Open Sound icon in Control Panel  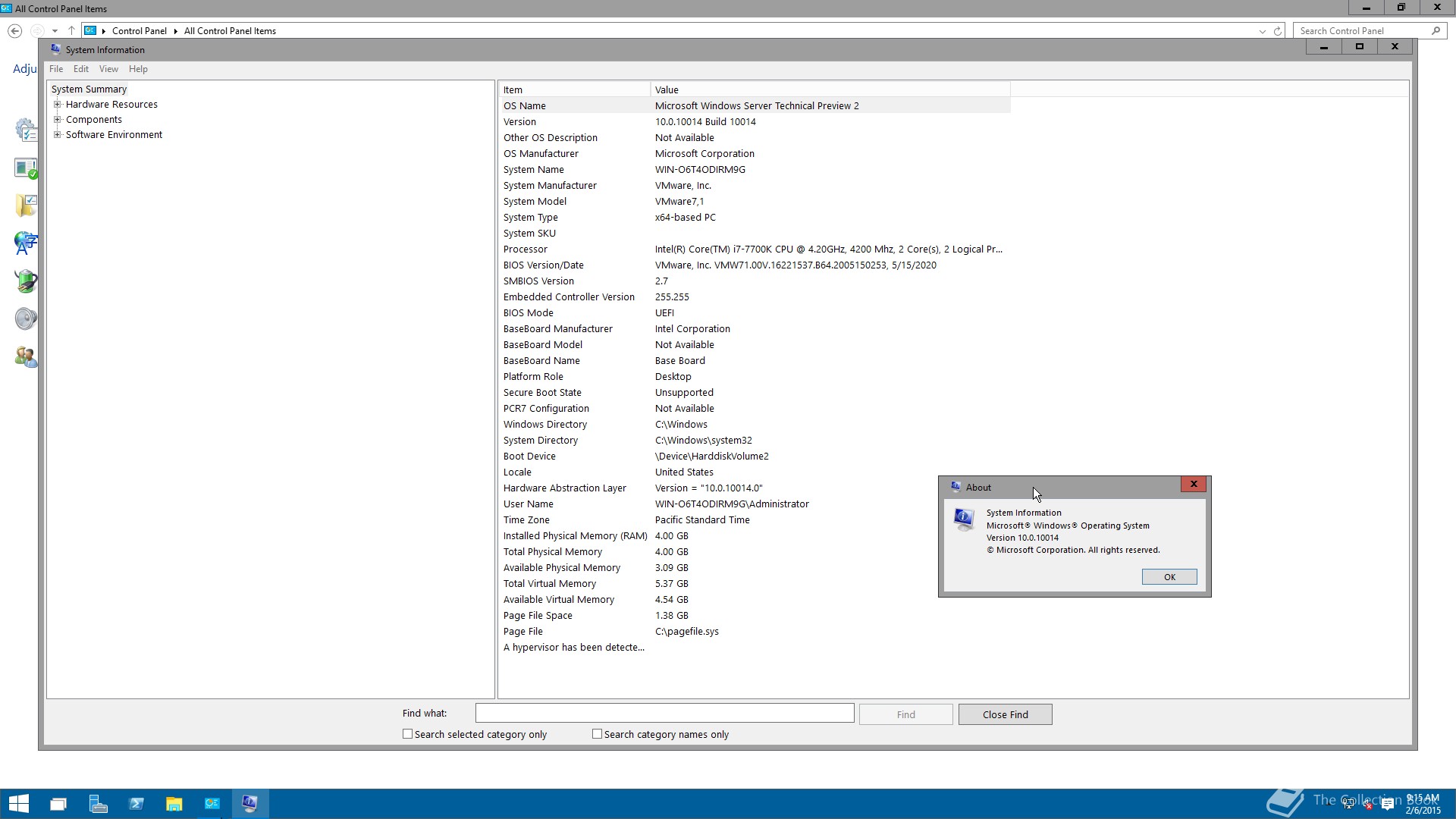[x=26, y=318]
